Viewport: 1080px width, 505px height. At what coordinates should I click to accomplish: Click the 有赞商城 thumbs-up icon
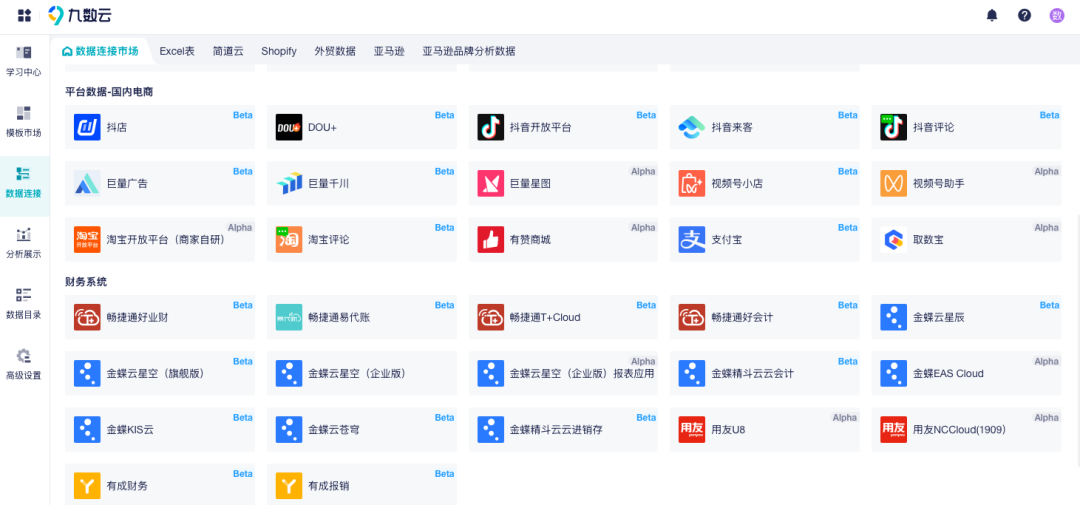pyautogui.click(x=490, y=240)
